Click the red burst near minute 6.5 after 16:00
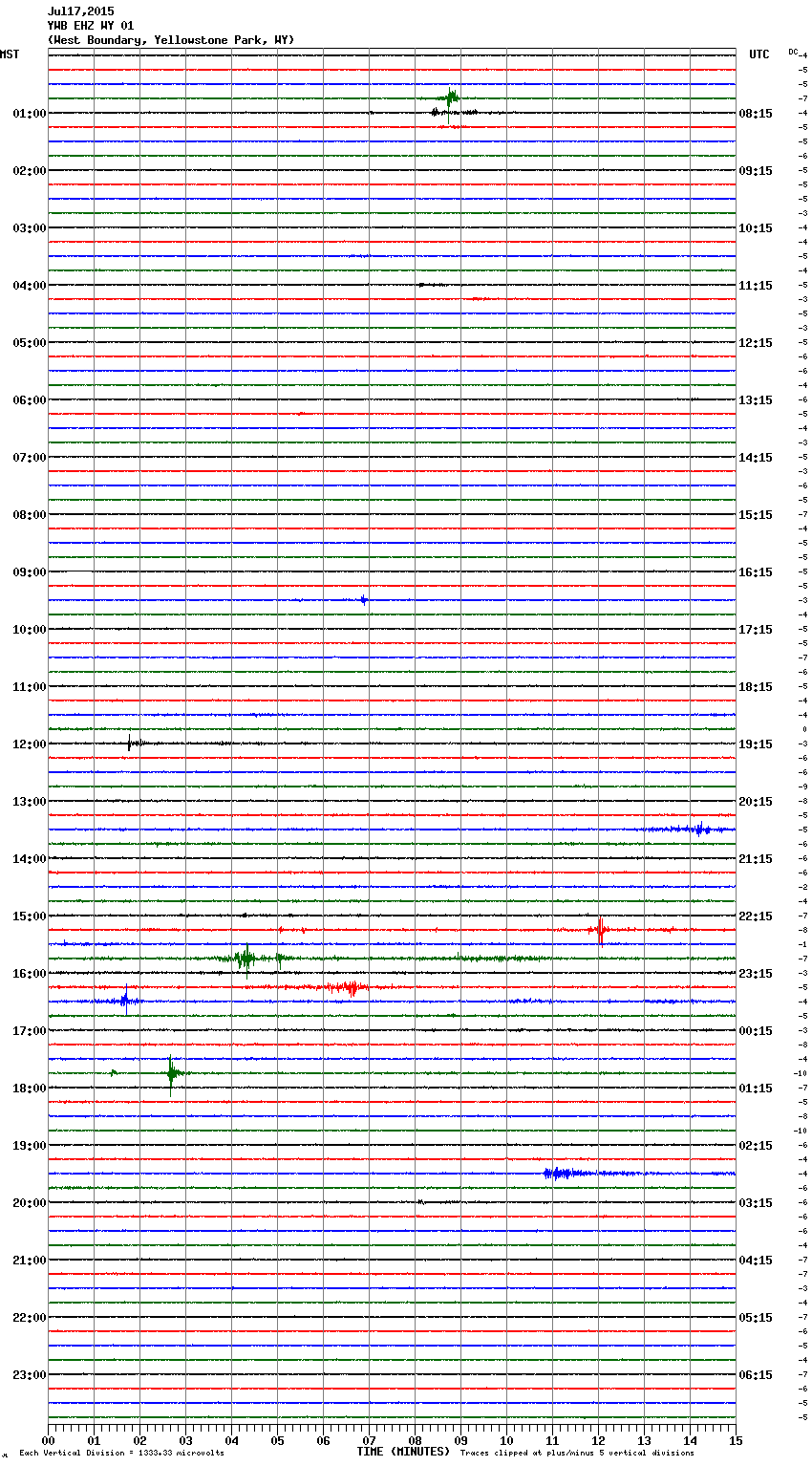 [x=350, y=987]
